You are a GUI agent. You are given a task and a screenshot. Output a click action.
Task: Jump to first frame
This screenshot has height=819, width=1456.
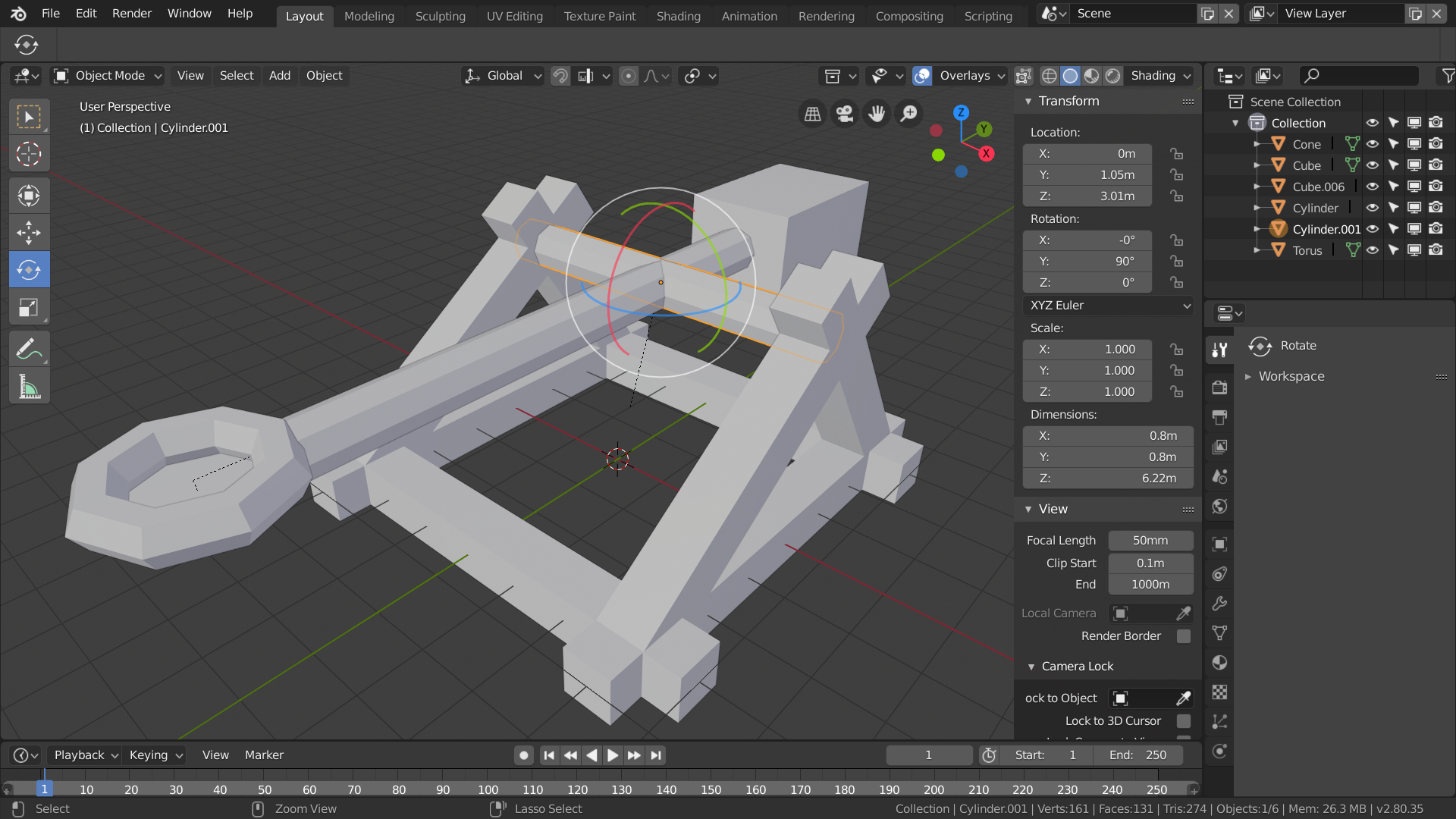point(549,755)
